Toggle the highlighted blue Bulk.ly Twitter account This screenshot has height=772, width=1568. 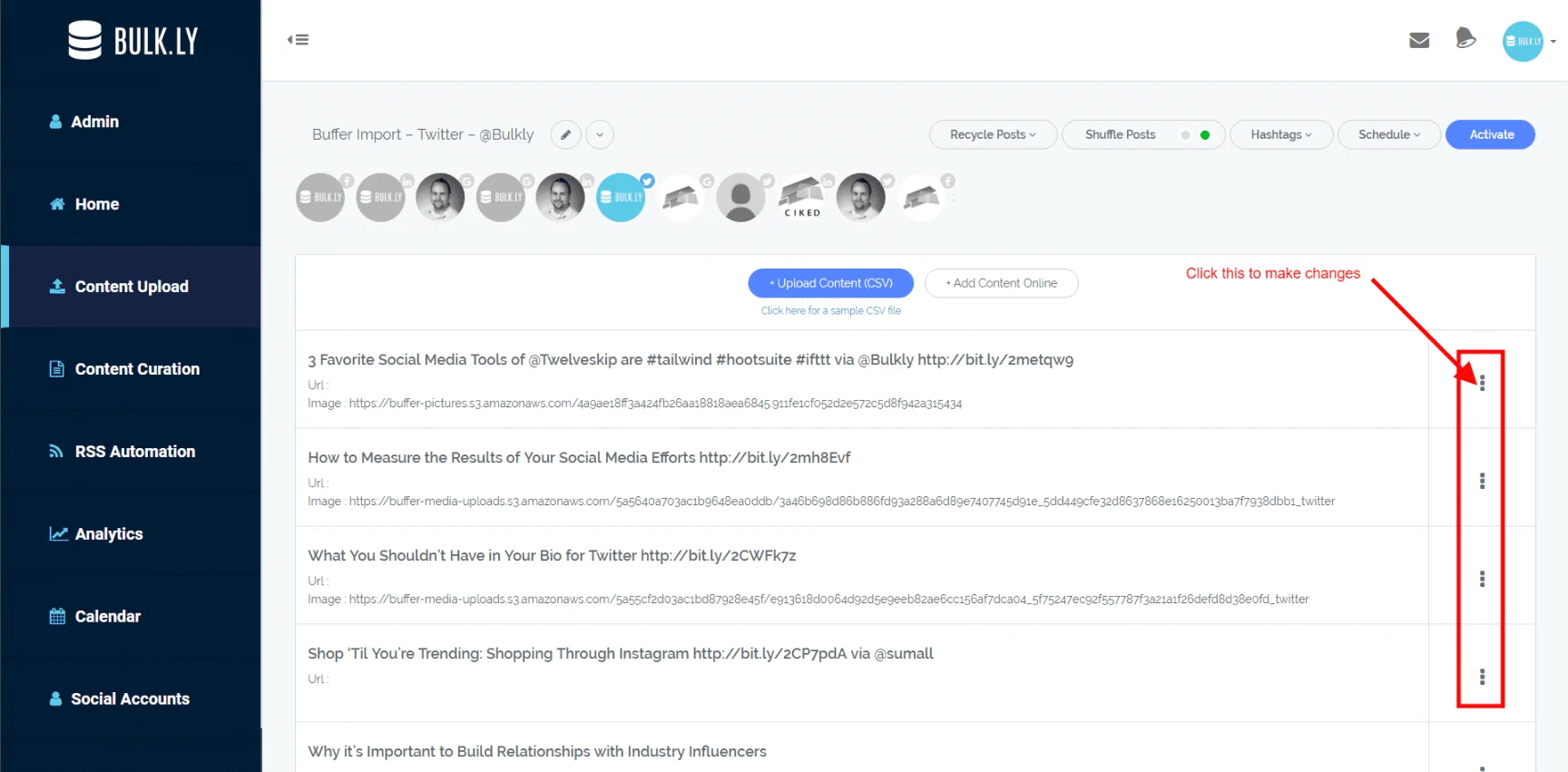click(x=621, y=197)
